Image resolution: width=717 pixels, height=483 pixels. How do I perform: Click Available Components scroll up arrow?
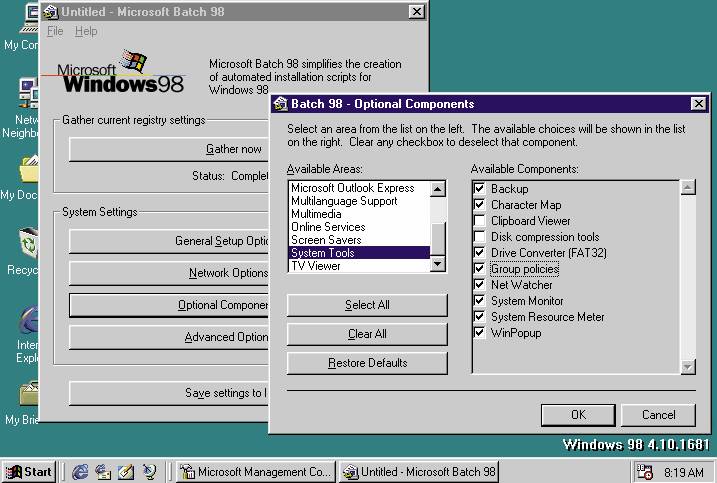[688, 187]
